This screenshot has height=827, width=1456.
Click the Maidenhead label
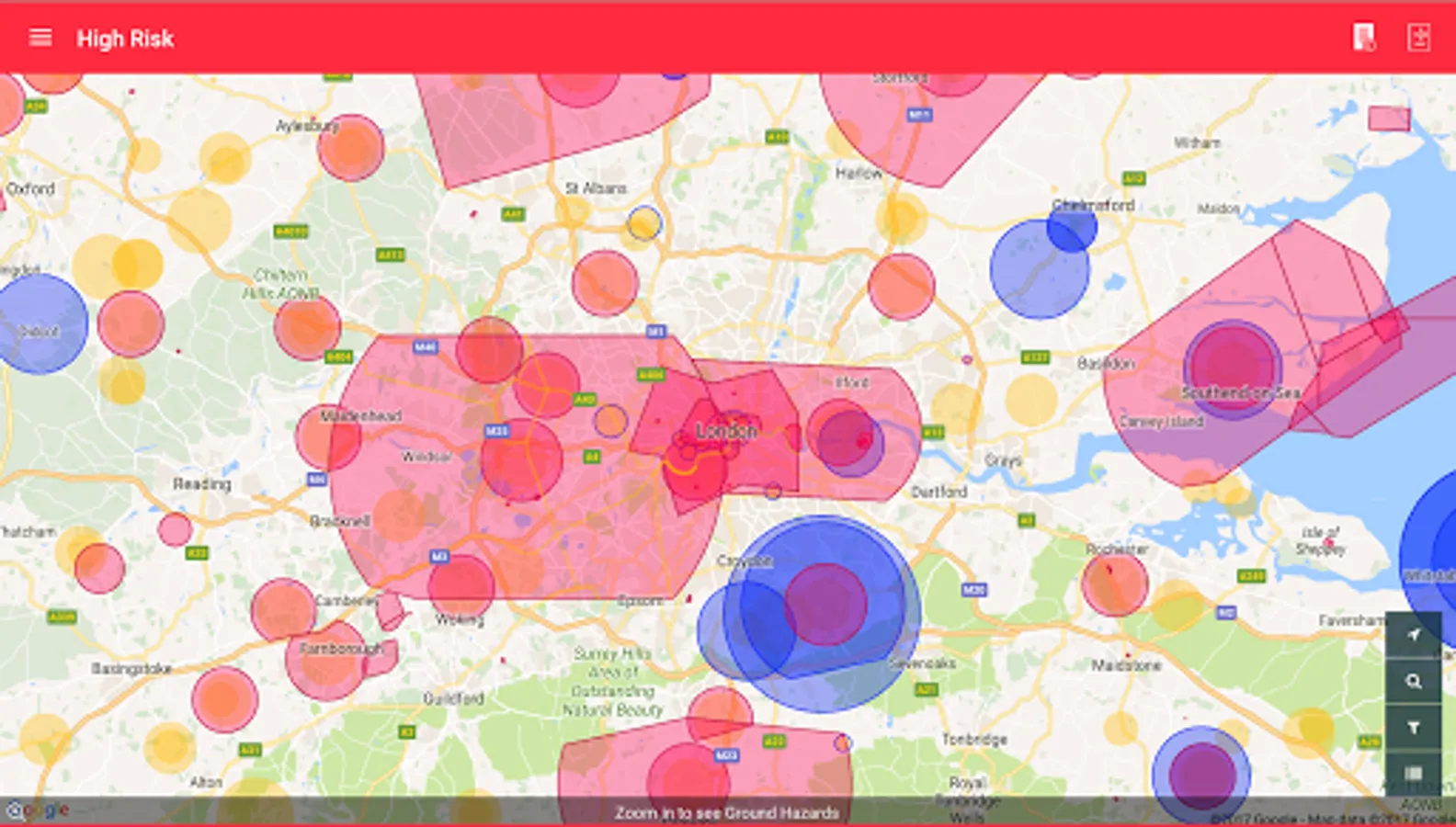[x=361, y=416]
